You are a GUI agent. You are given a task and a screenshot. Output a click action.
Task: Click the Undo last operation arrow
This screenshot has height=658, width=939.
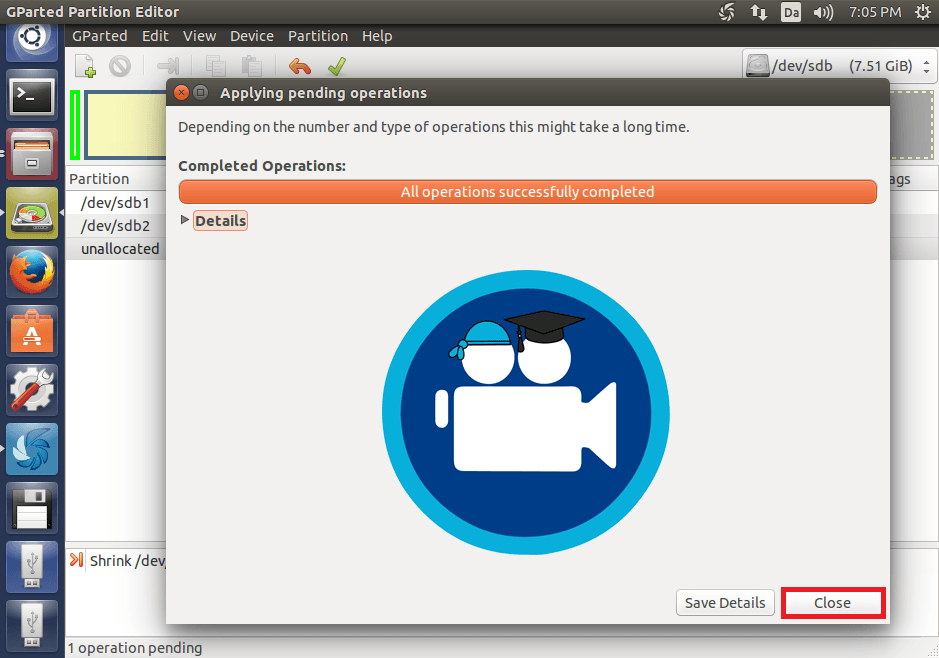pos(299,67)
